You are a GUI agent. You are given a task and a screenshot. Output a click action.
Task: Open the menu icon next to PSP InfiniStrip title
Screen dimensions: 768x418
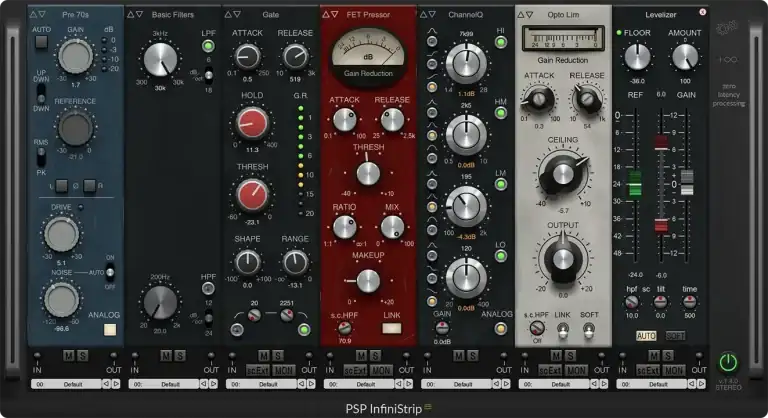point(428,406)
